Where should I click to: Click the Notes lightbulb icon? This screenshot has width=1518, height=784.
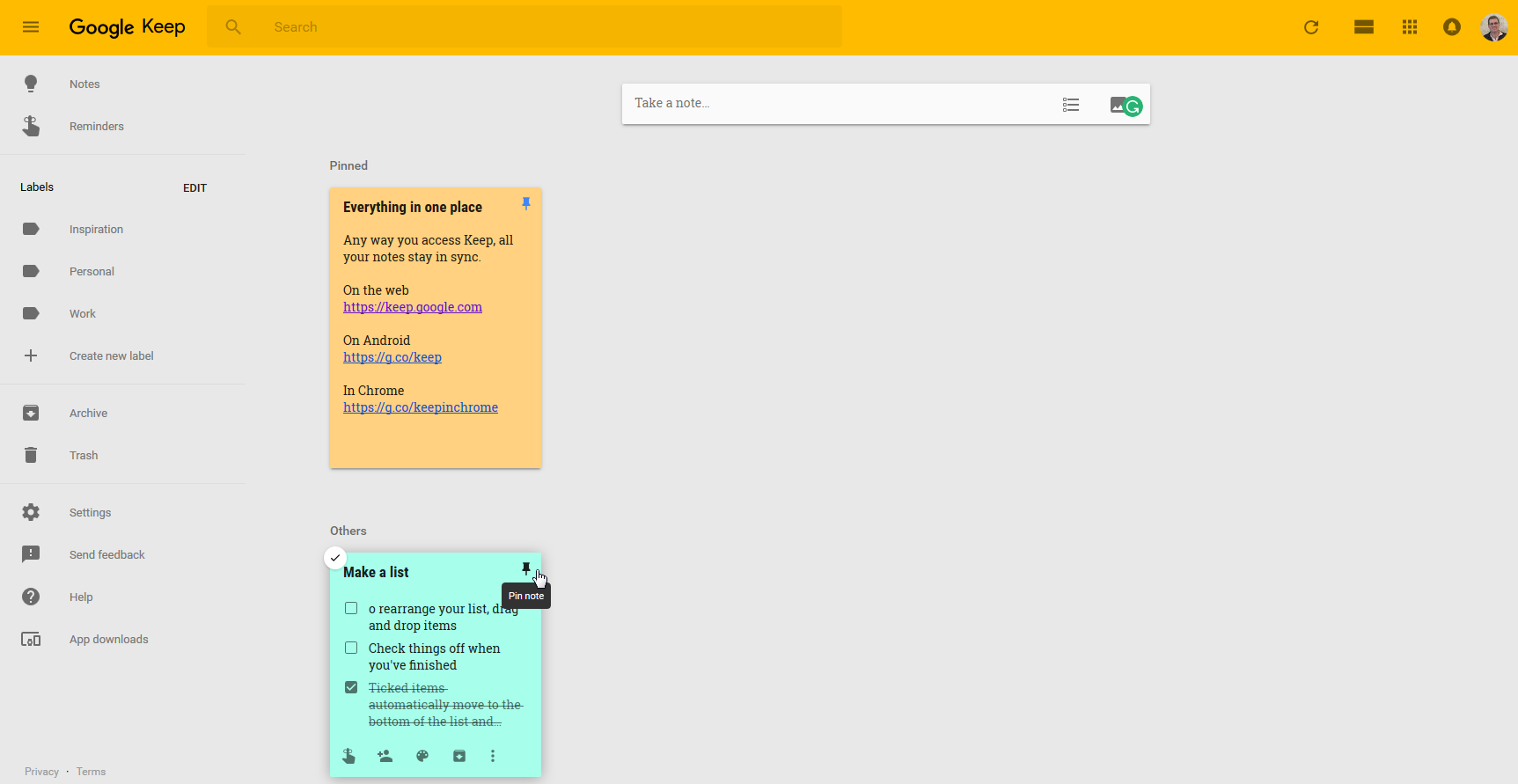click(x=31, y=84)
